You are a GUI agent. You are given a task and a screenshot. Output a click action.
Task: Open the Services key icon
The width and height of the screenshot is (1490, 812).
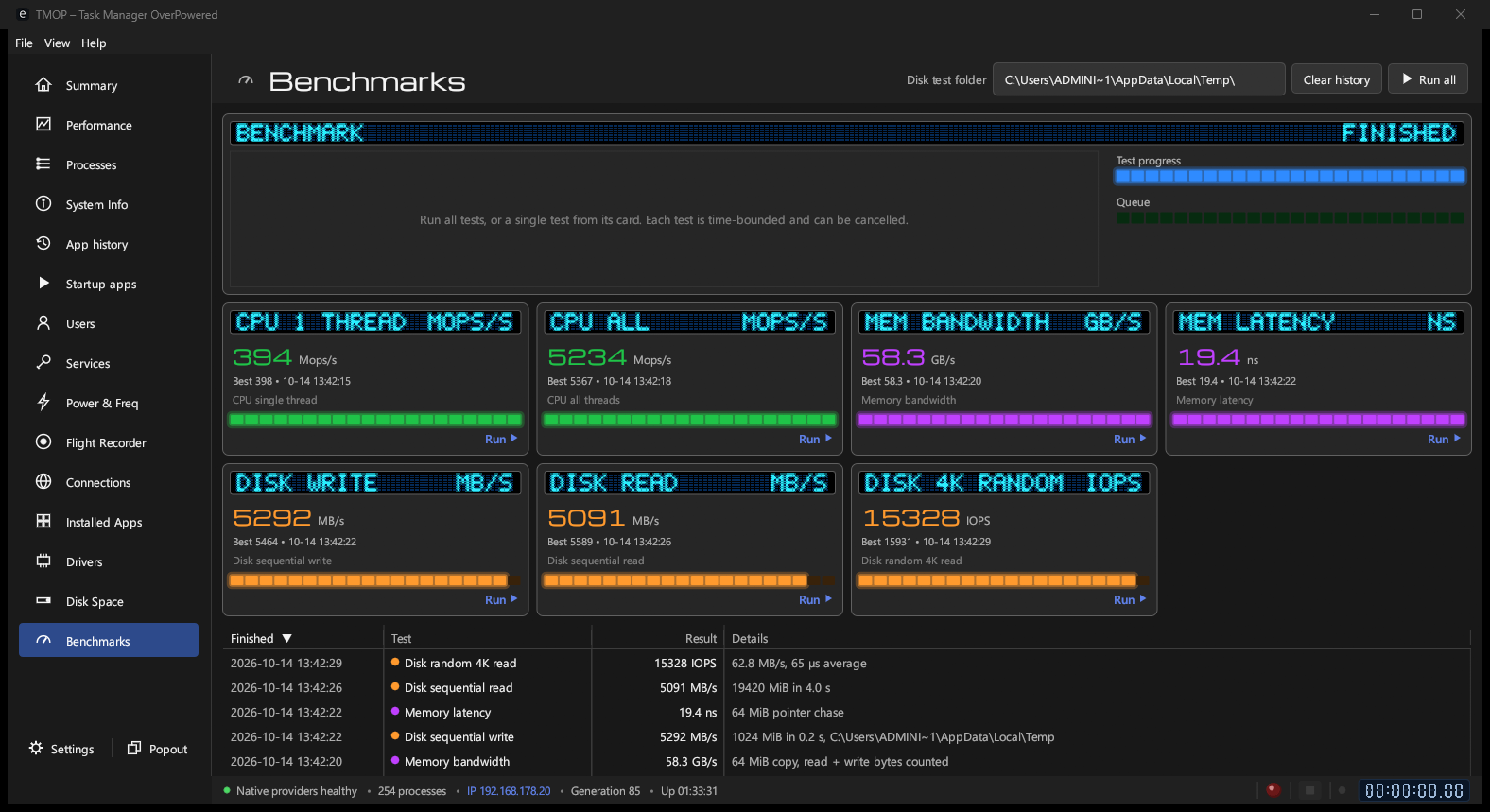43,363
